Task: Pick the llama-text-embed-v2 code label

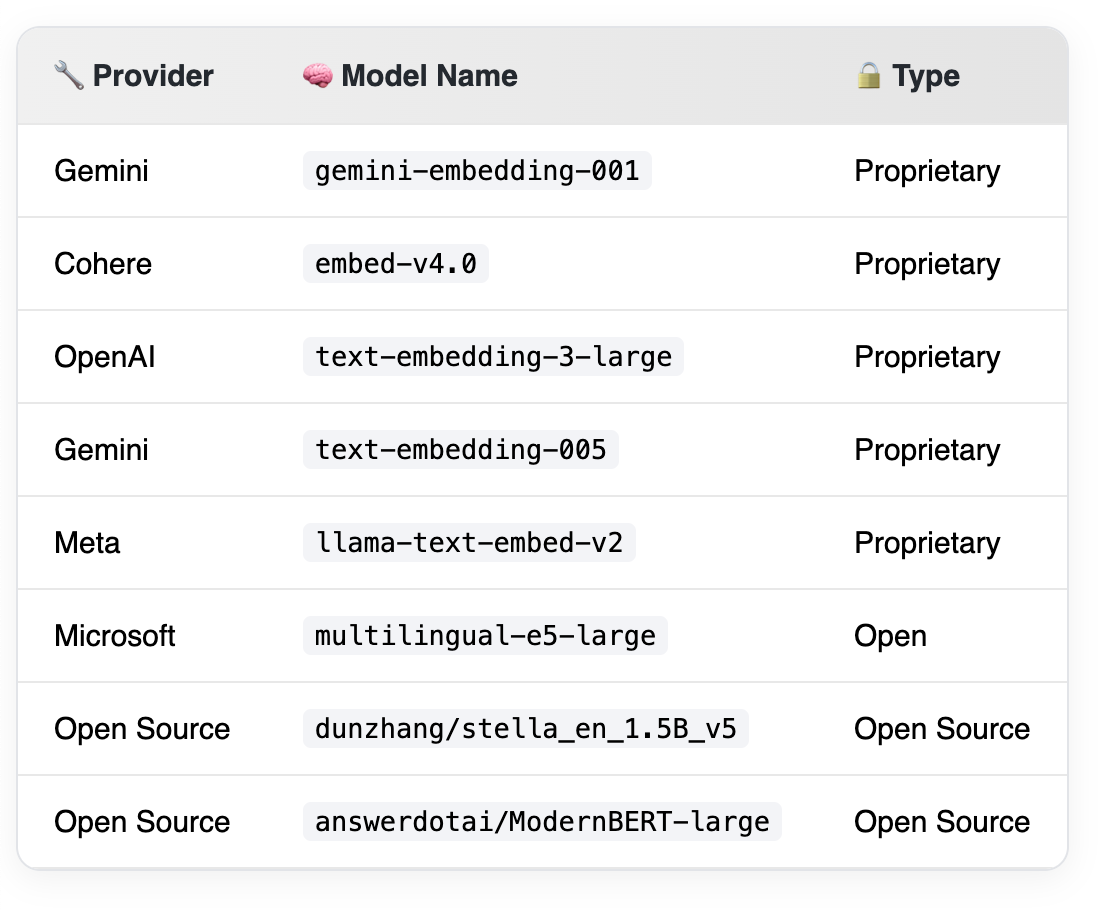Action: pos(469,543)
